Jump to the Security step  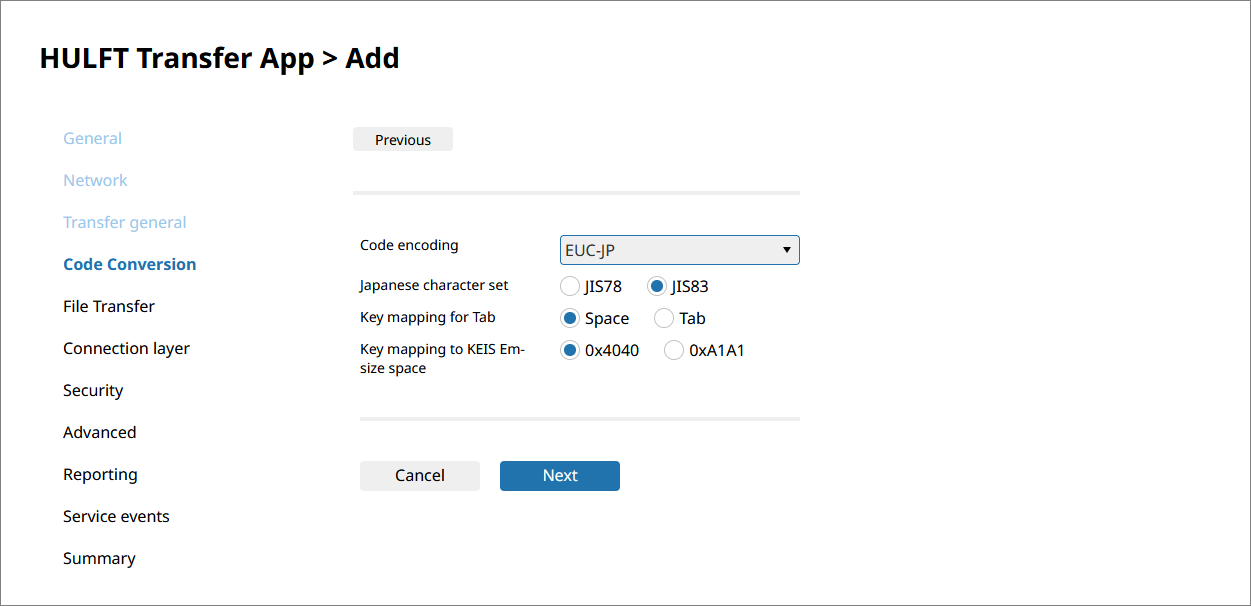pyautogui.click(x=93, y=391)
